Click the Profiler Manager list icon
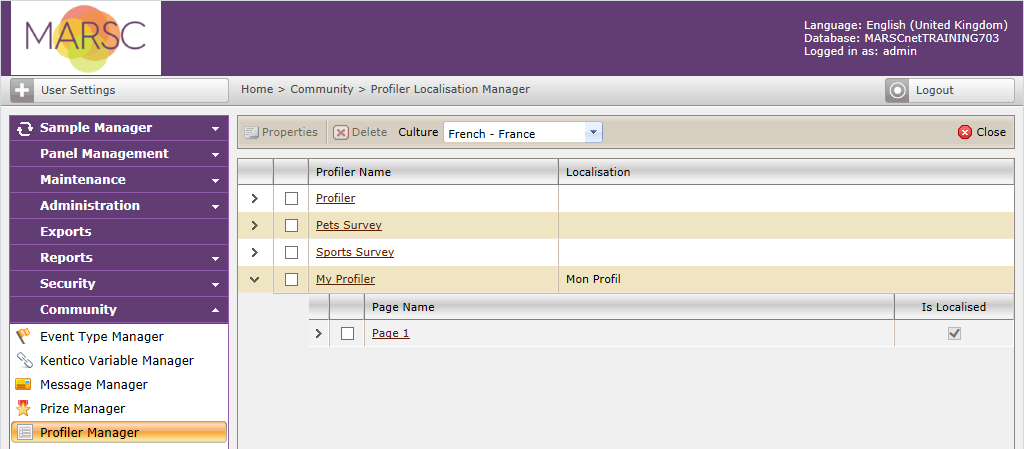 [x=24, y=432]
